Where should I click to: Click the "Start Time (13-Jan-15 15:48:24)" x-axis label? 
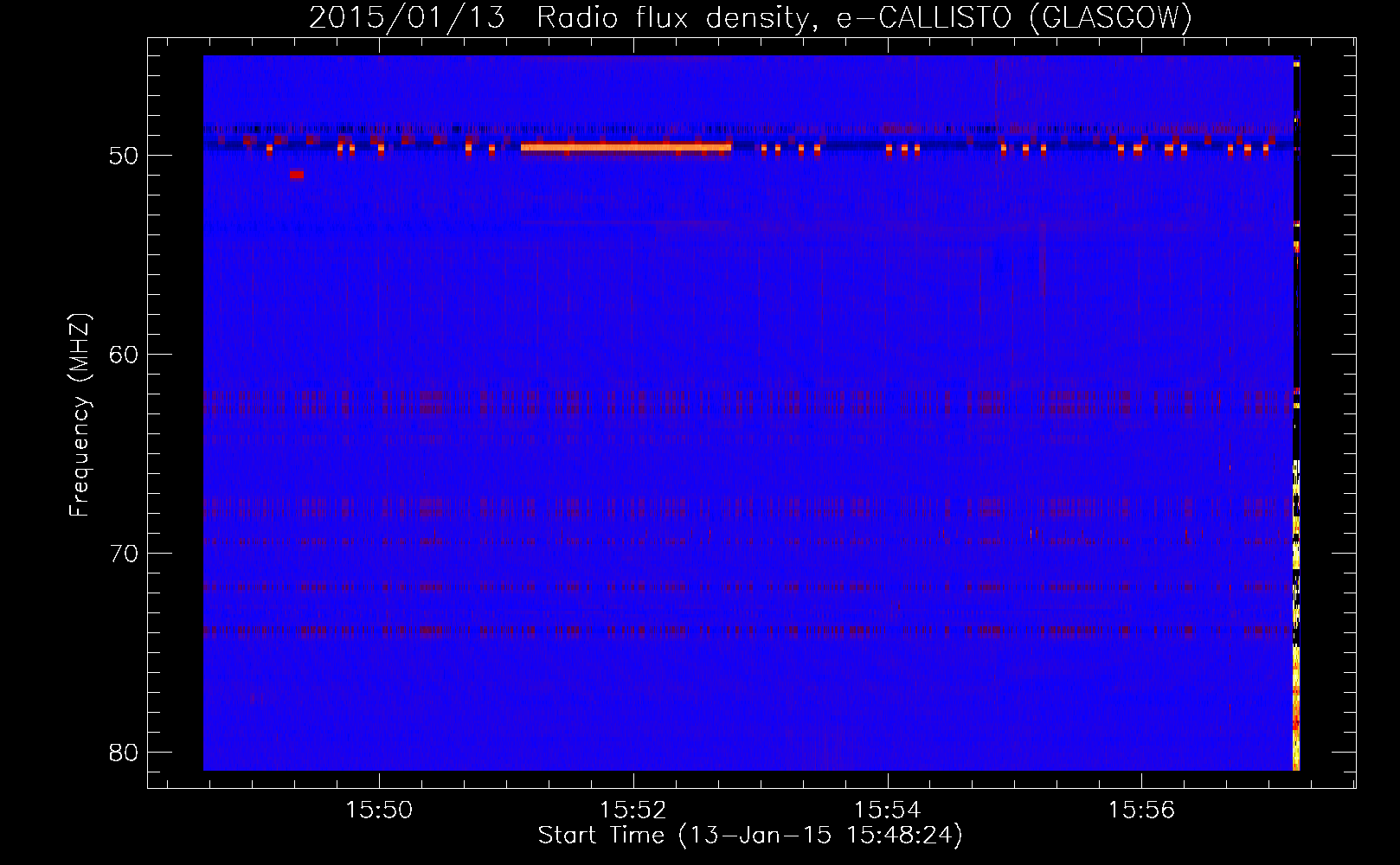[x=750, y=836]
